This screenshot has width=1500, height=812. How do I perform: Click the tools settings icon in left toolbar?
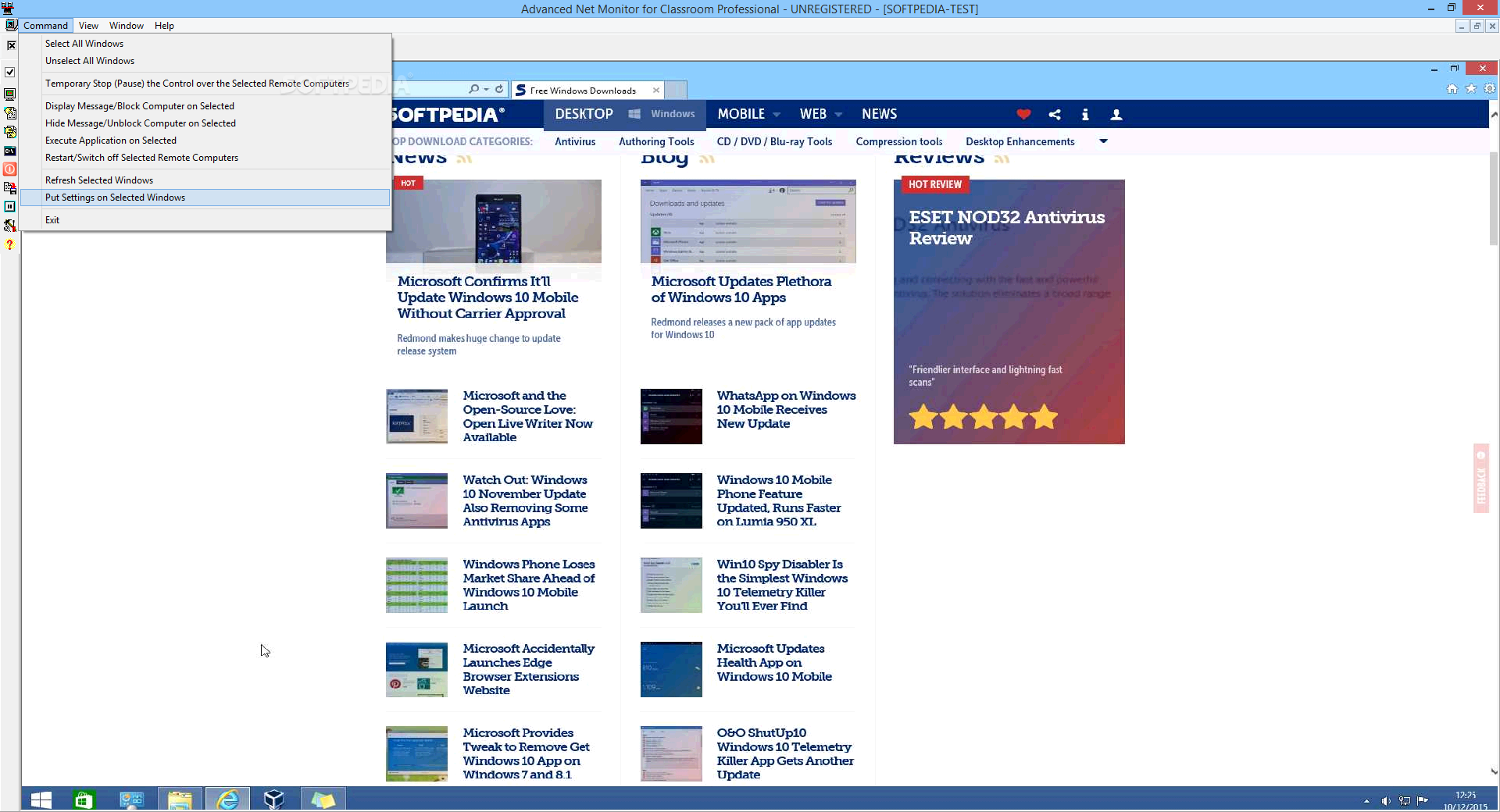10,226
